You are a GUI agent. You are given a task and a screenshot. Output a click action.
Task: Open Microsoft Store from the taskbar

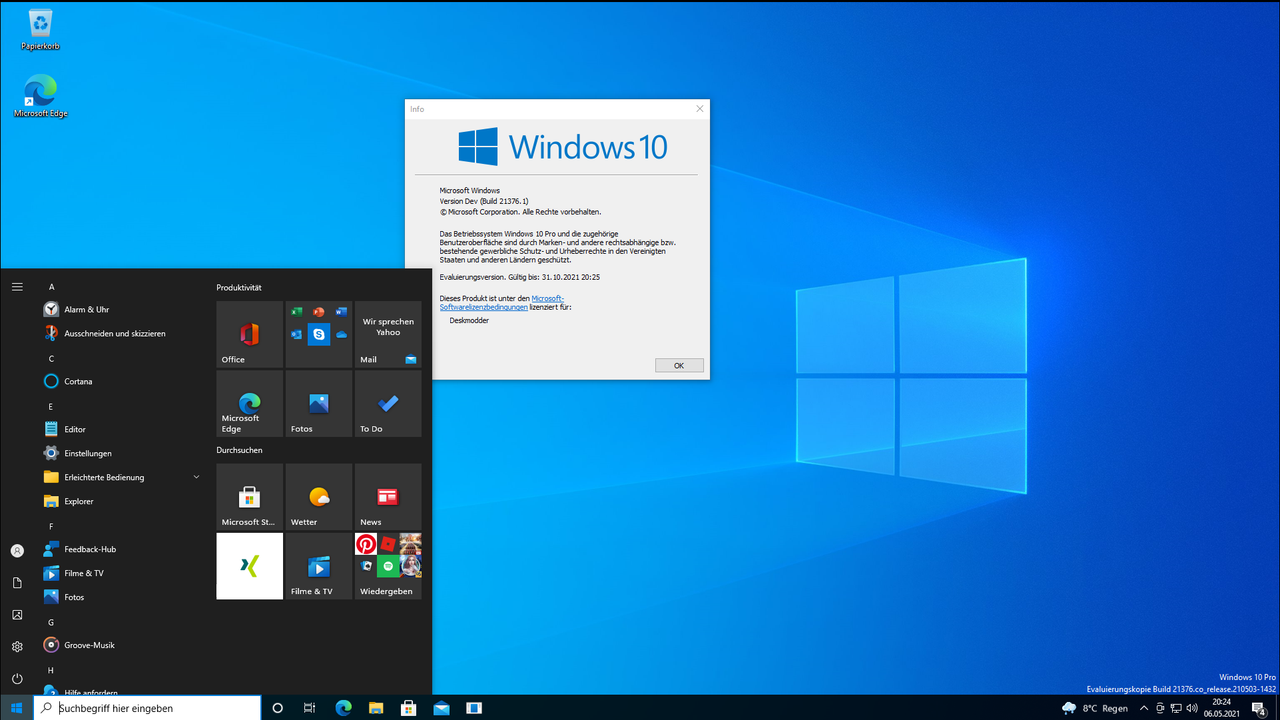408,708
